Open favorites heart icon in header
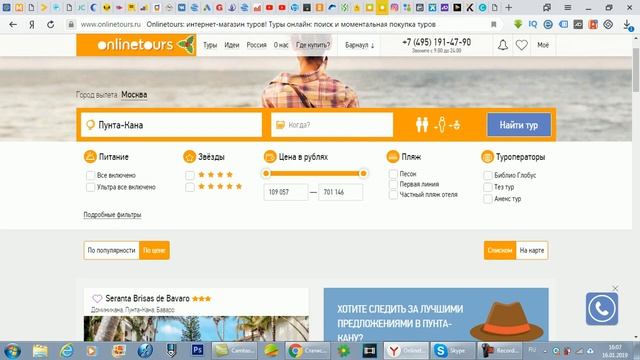640x360 pixels. click(522, 45)
